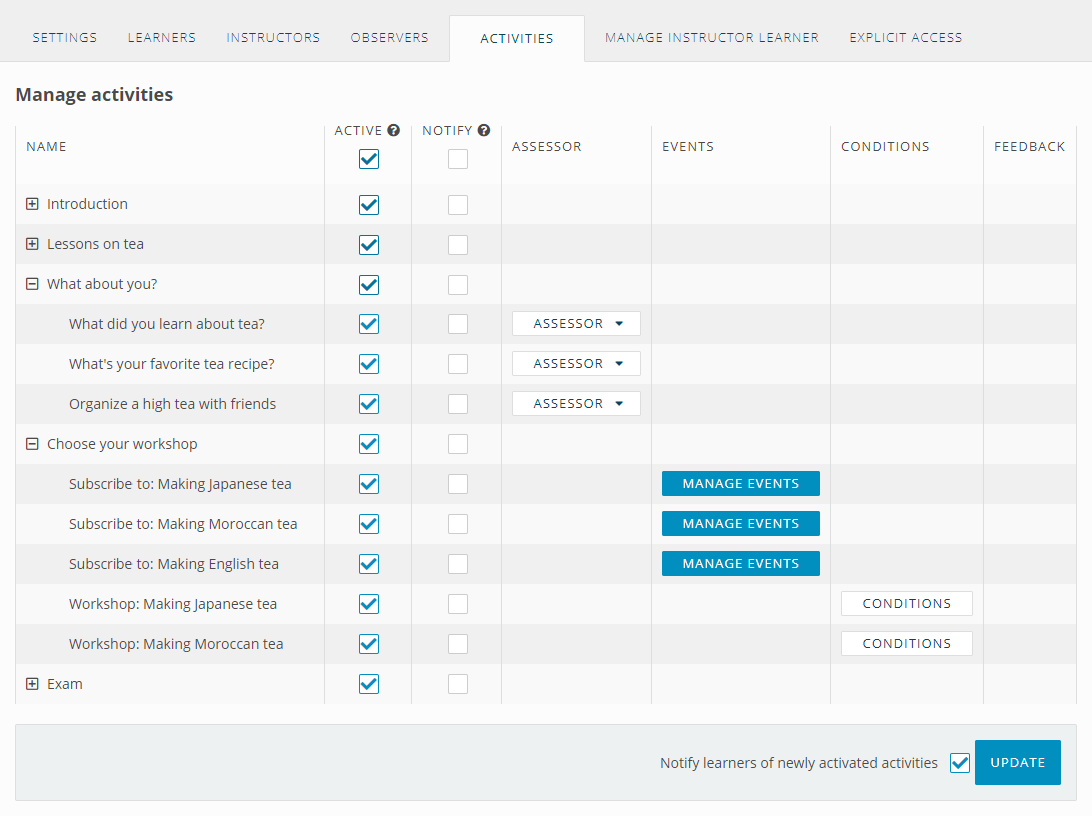This screenshot has width=1092, height=816.
Task: Uncheck Active for Subscribe to: Making English tea
Action: coord(369,564)
